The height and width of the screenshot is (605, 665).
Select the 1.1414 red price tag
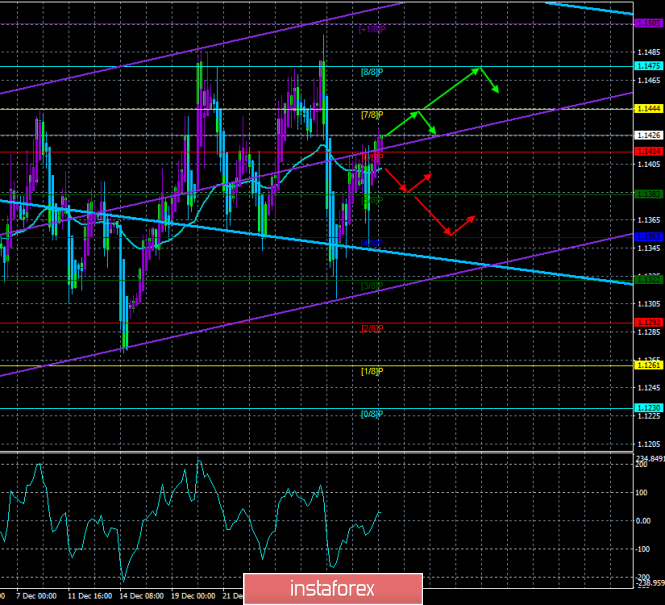(647, 151)
